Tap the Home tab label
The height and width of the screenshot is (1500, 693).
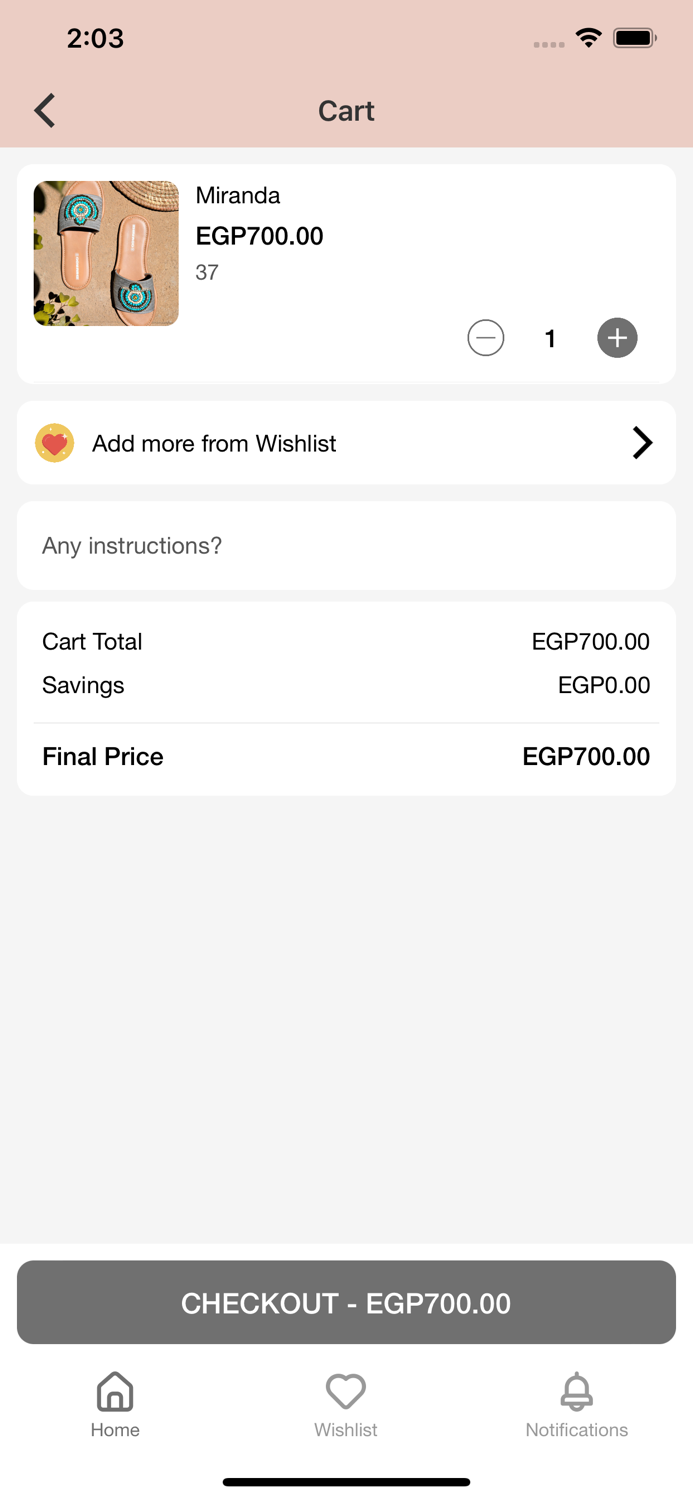(x=115, y=1430)
